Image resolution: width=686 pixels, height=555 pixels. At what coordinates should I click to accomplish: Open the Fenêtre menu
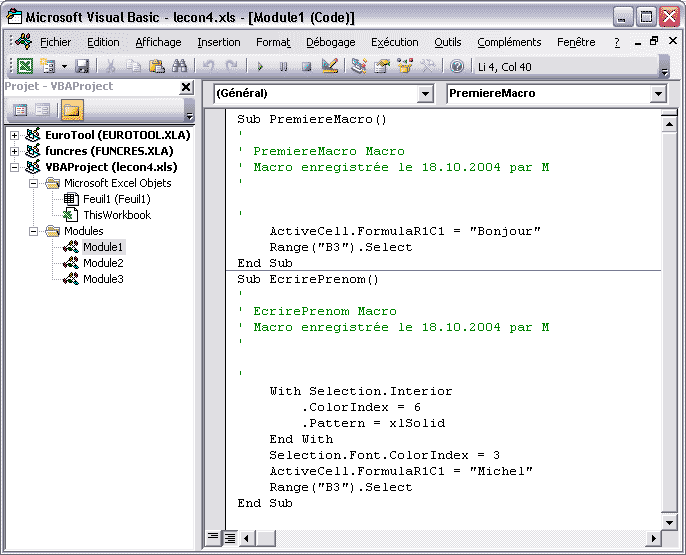click(x=576, y=42)
